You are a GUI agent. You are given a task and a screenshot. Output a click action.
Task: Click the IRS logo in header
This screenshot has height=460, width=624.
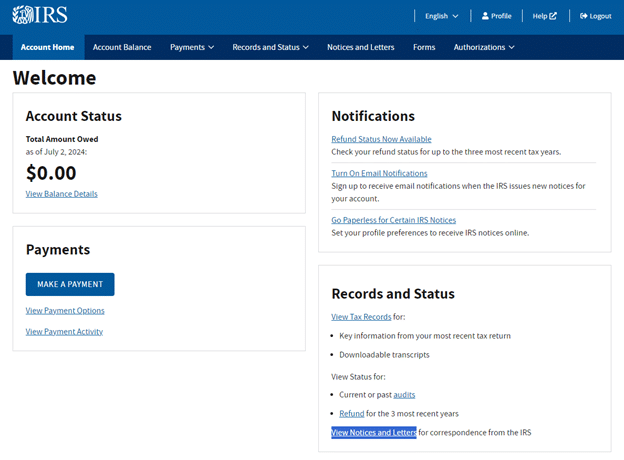(41, 16)
